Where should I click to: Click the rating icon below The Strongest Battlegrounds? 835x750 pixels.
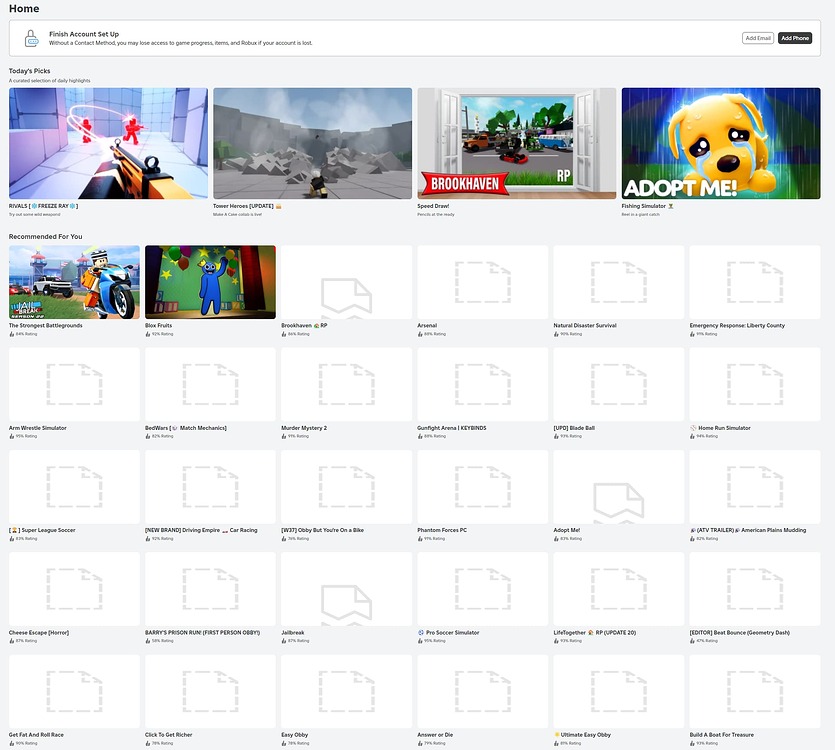11,333
